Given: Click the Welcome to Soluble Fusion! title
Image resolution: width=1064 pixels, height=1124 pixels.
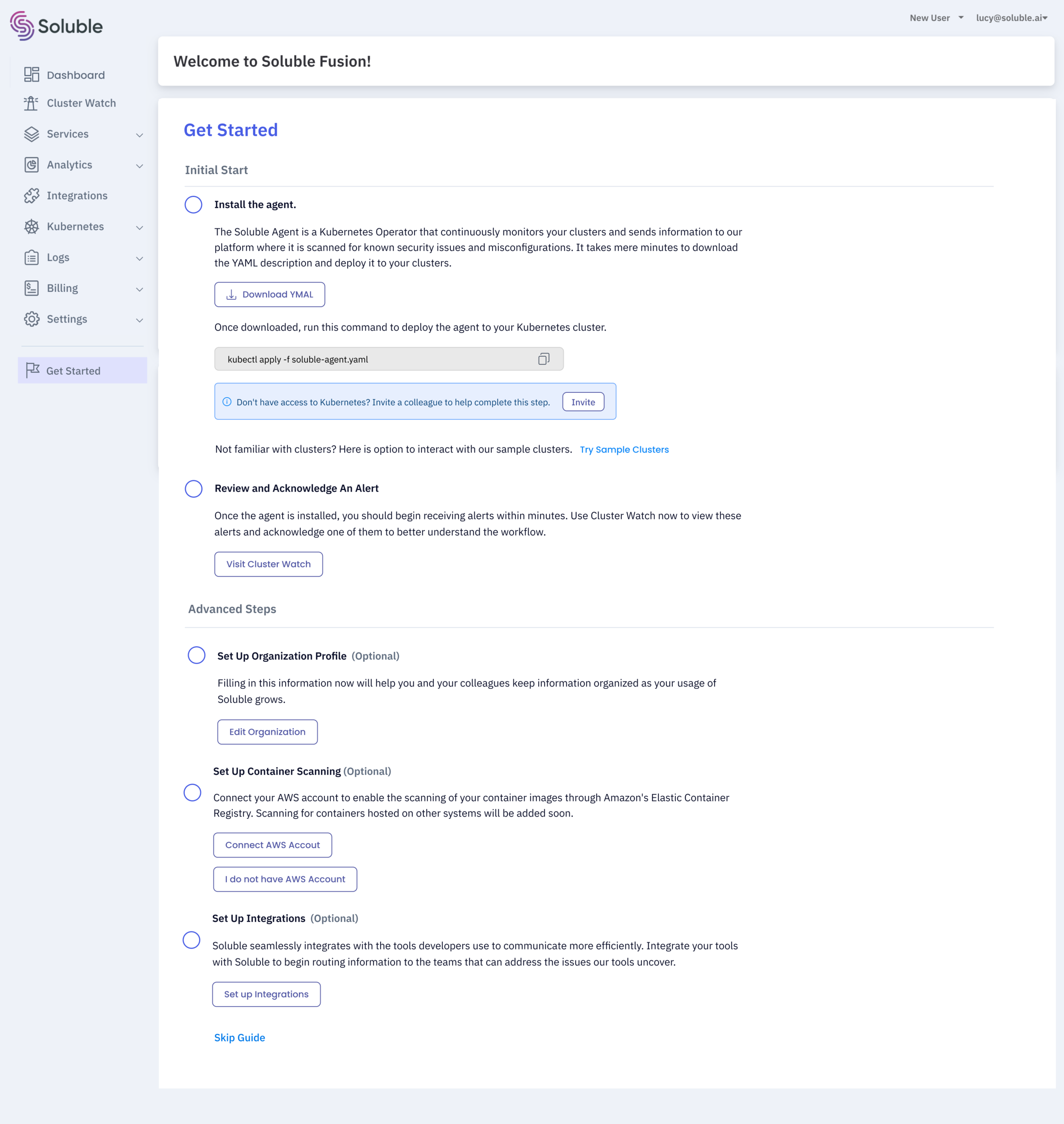Looking at the screenshot, I should click(272, 61).
